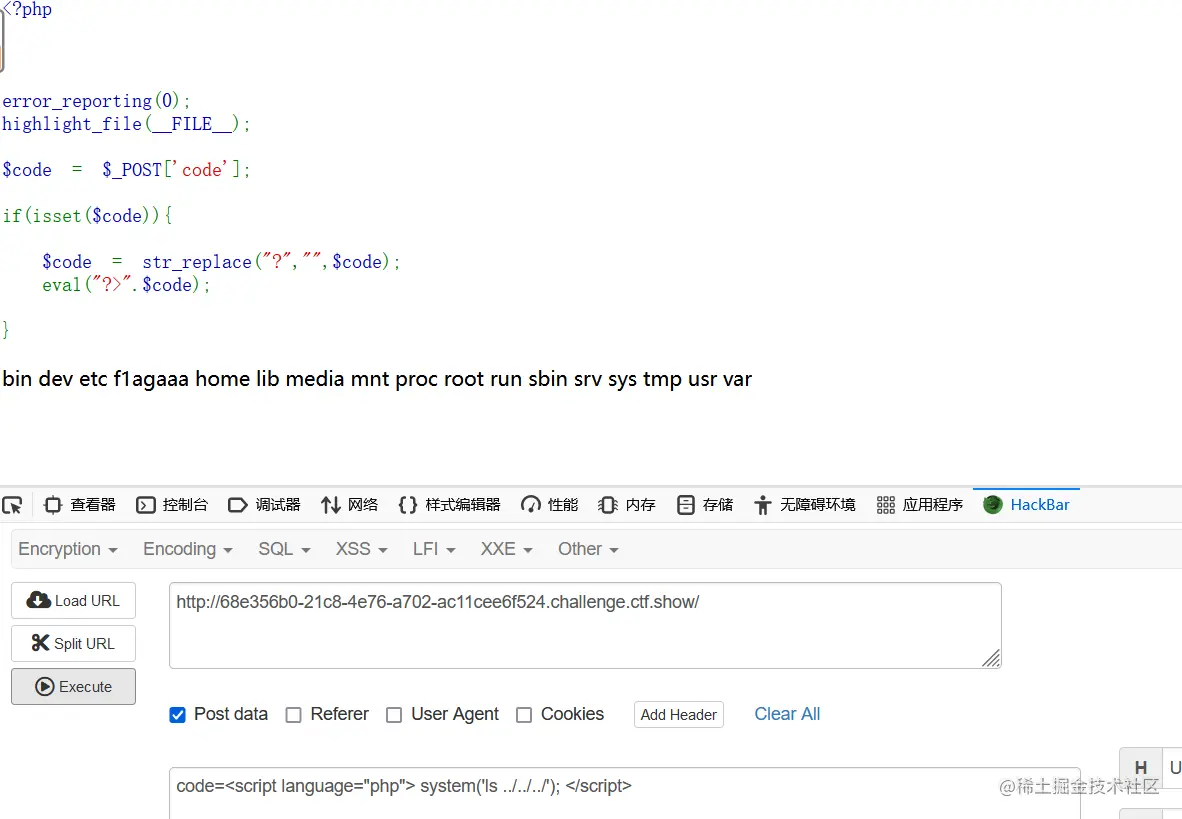This screenshot has width=1182, height=819.
Task: Click the H button beside post data
Action: coord(1141,768)
